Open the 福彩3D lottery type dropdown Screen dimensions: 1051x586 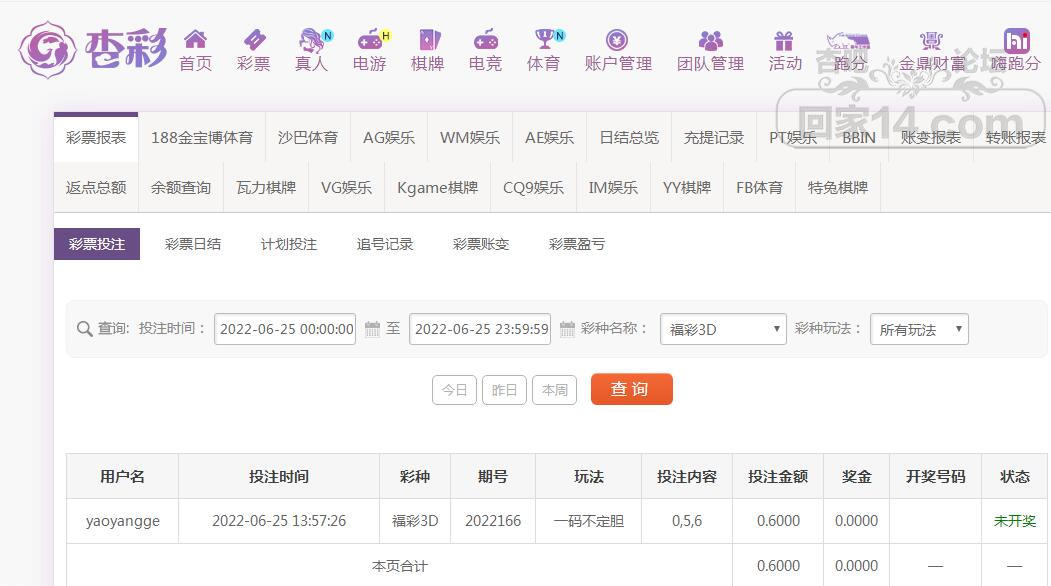point(723,328)
